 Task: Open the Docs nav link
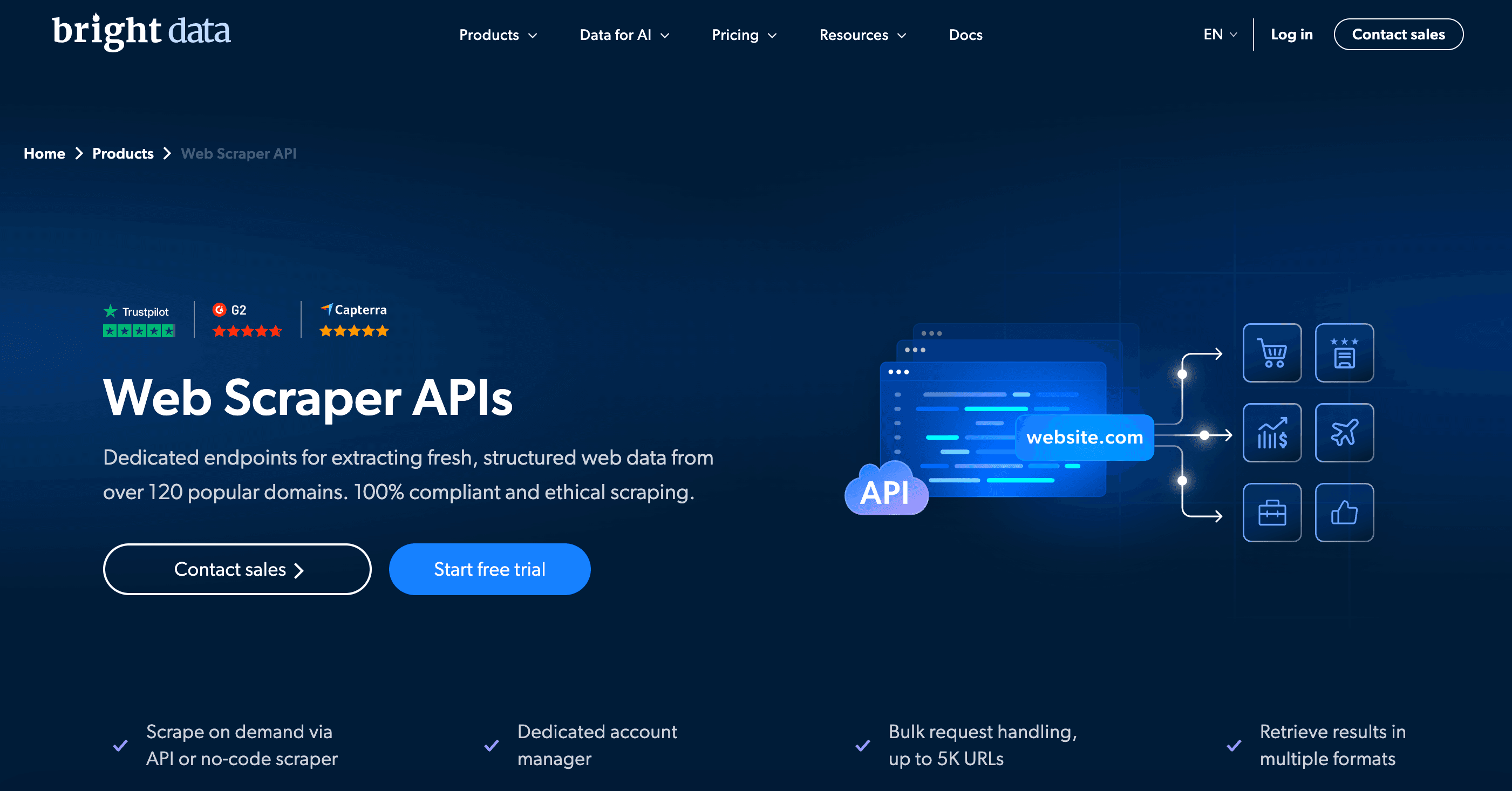coord(965,35)
